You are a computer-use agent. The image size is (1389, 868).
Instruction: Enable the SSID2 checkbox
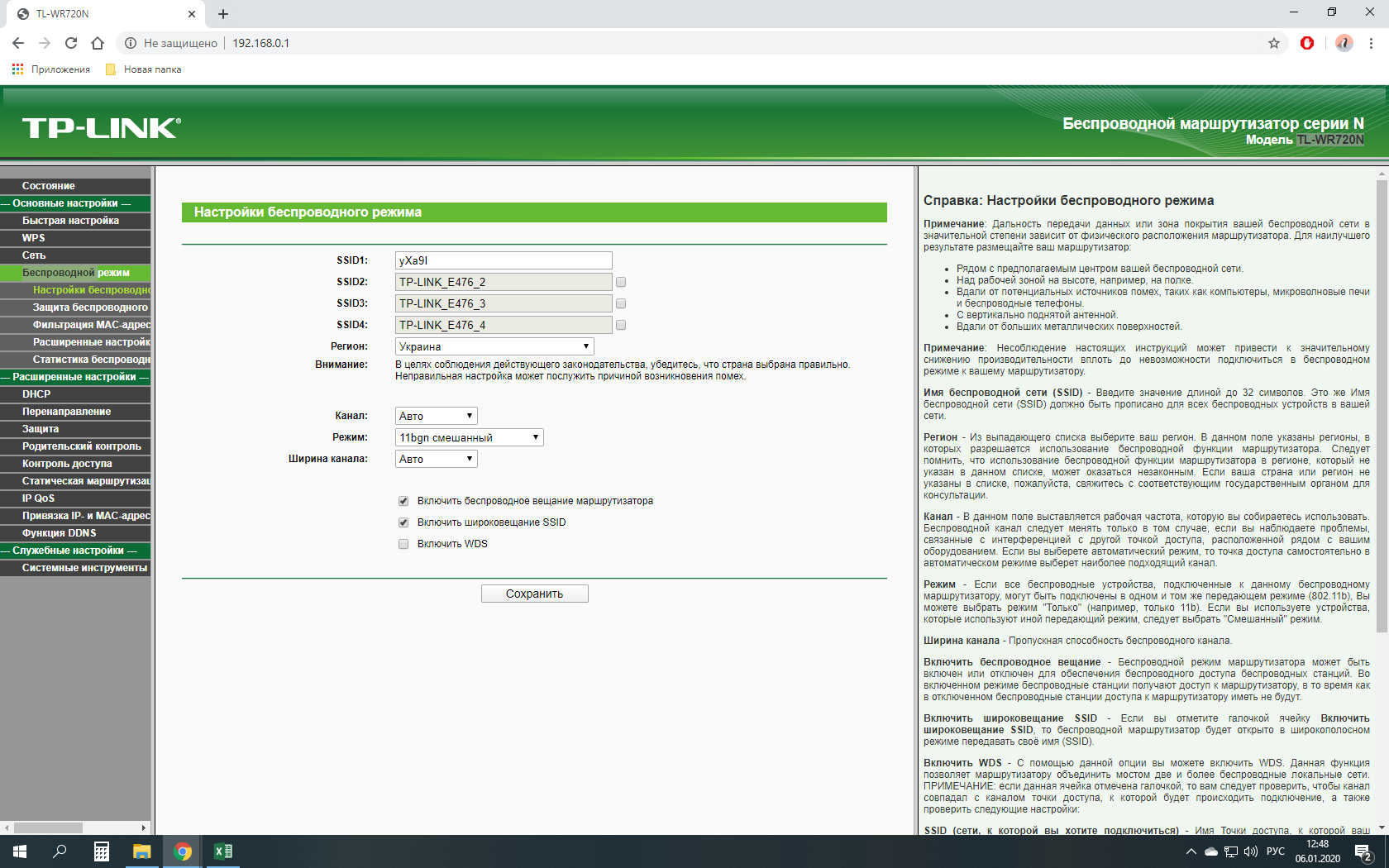tap(621, 282)
